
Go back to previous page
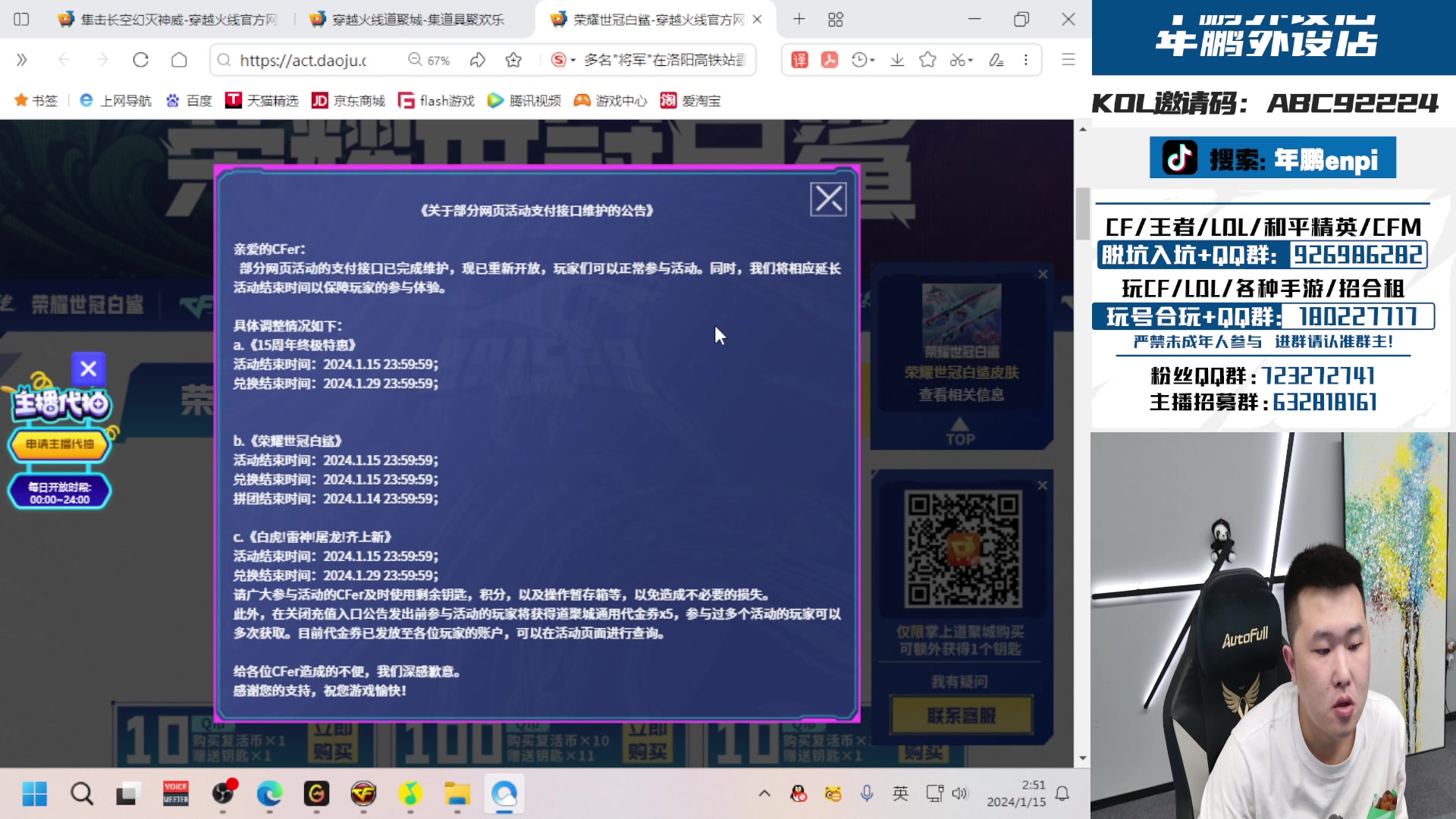(x=64, y=59)
